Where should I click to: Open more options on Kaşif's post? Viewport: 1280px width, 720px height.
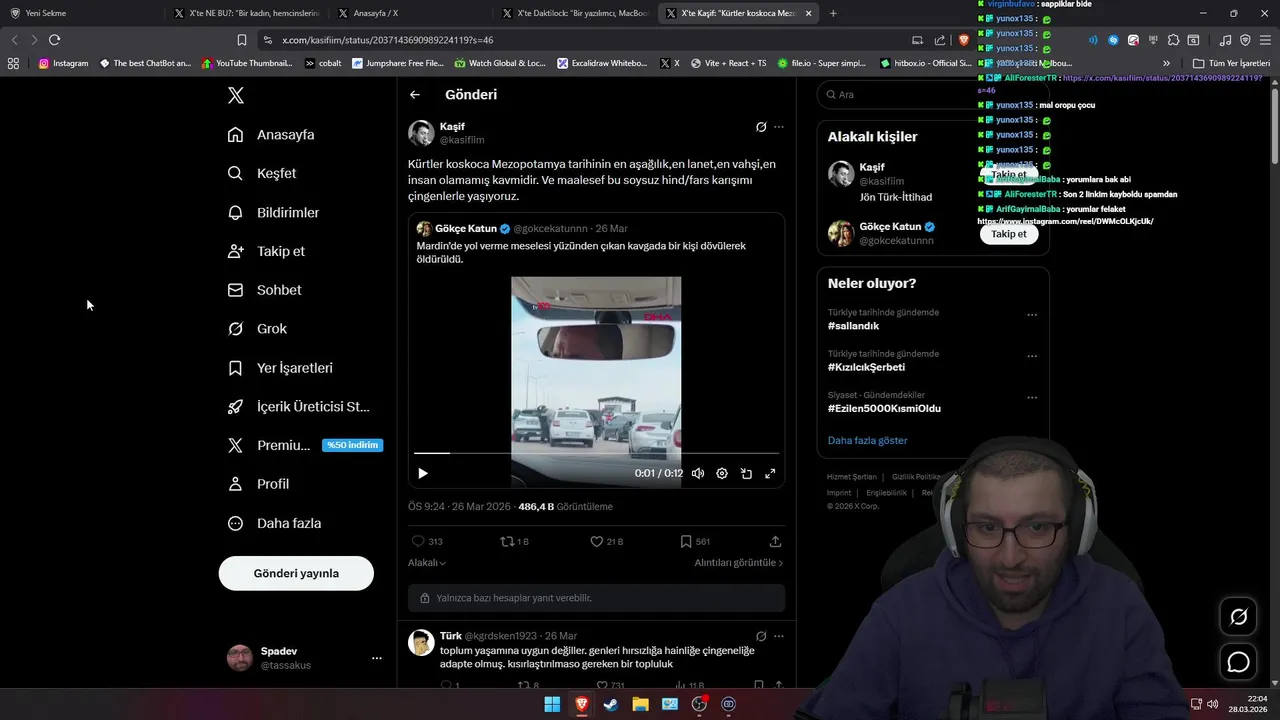779,127
